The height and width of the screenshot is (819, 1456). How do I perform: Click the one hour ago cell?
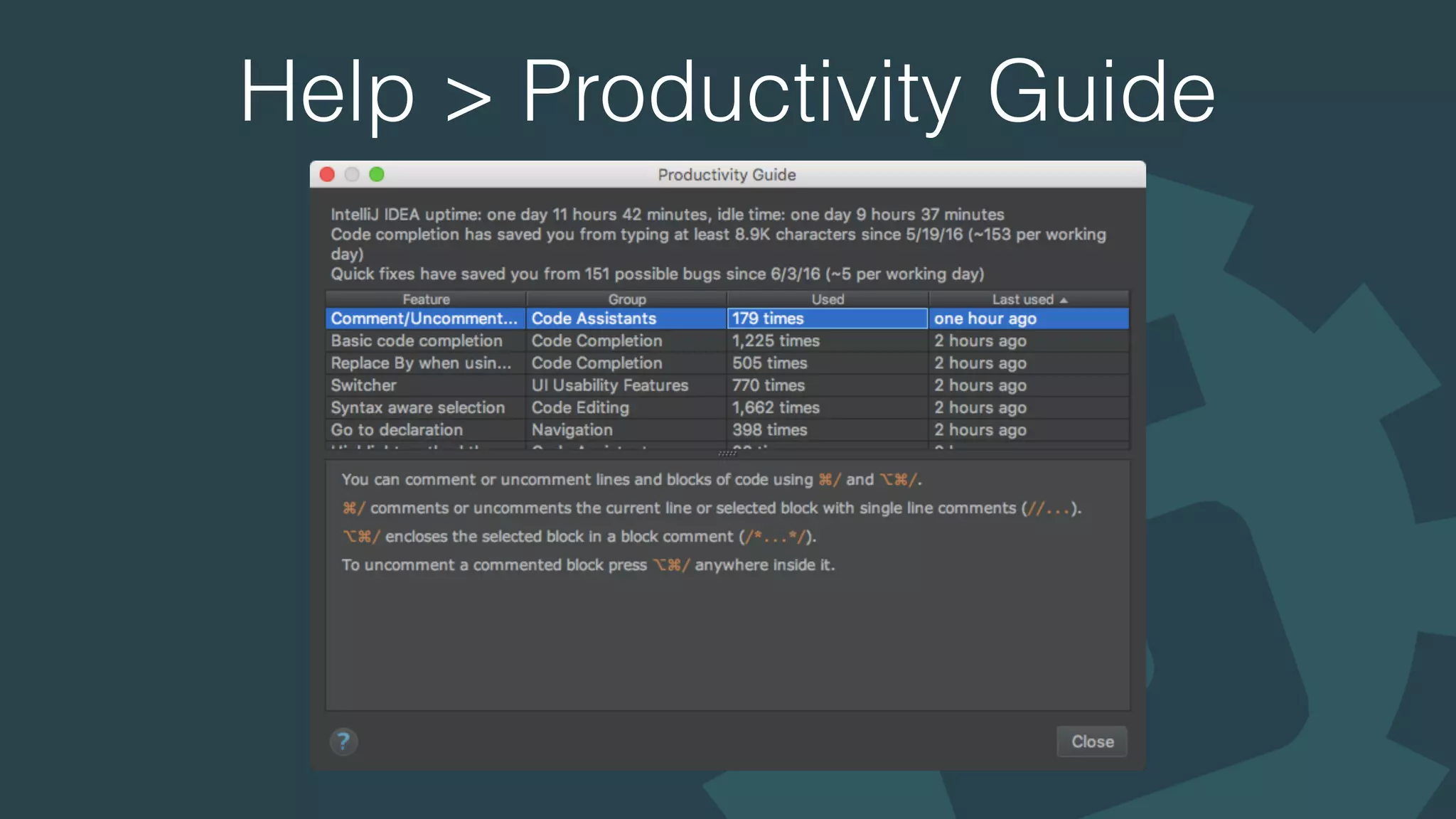coord(1029,318)
